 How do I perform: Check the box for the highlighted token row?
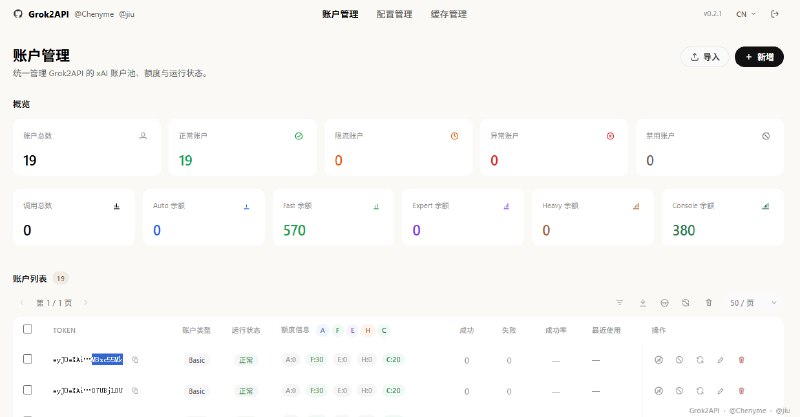28,359
